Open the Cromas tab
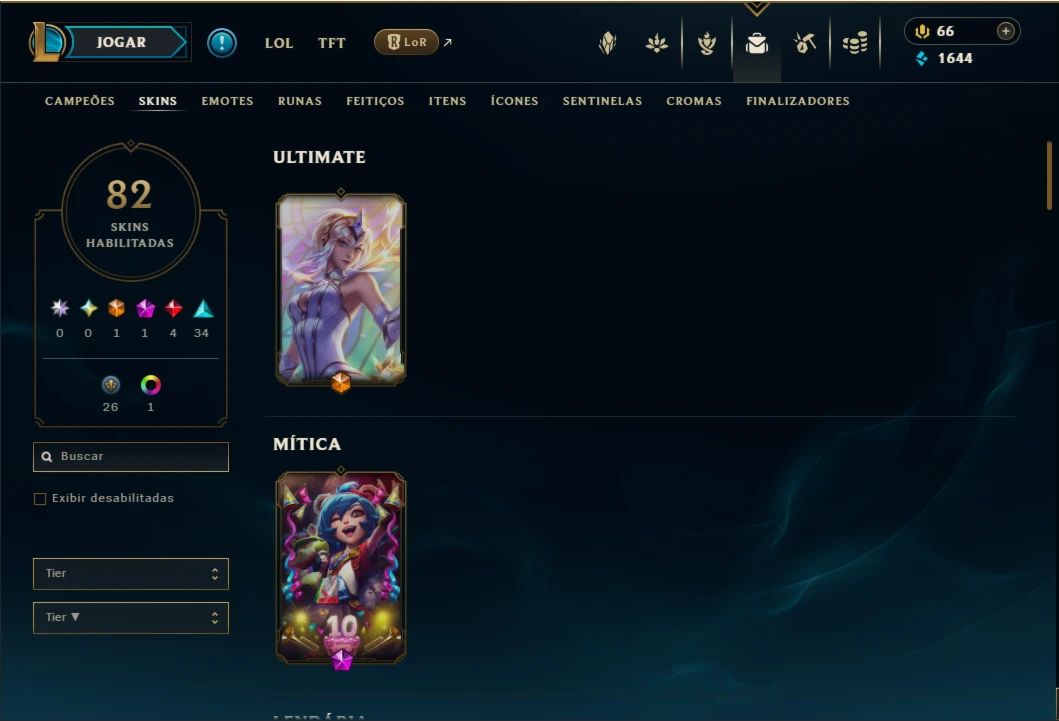The image size is (1059, 721). coord(694,101)
